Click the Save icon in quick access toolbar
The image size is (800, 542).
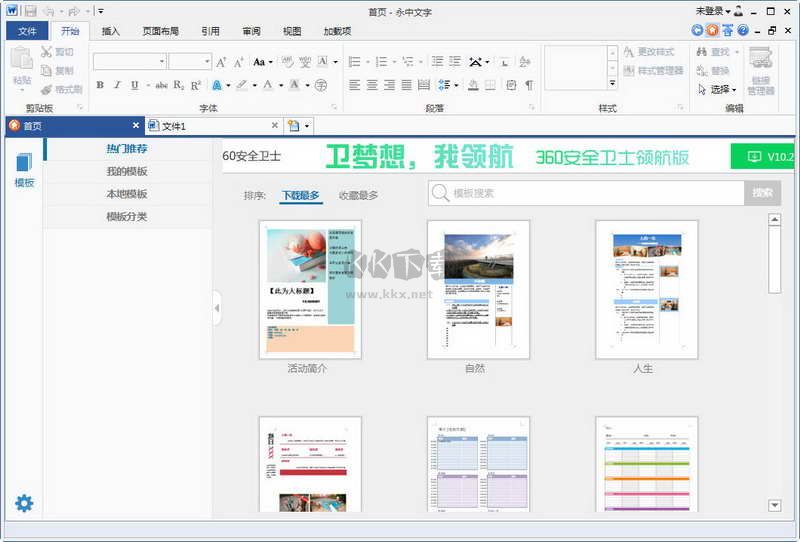[x=31, y=10]
